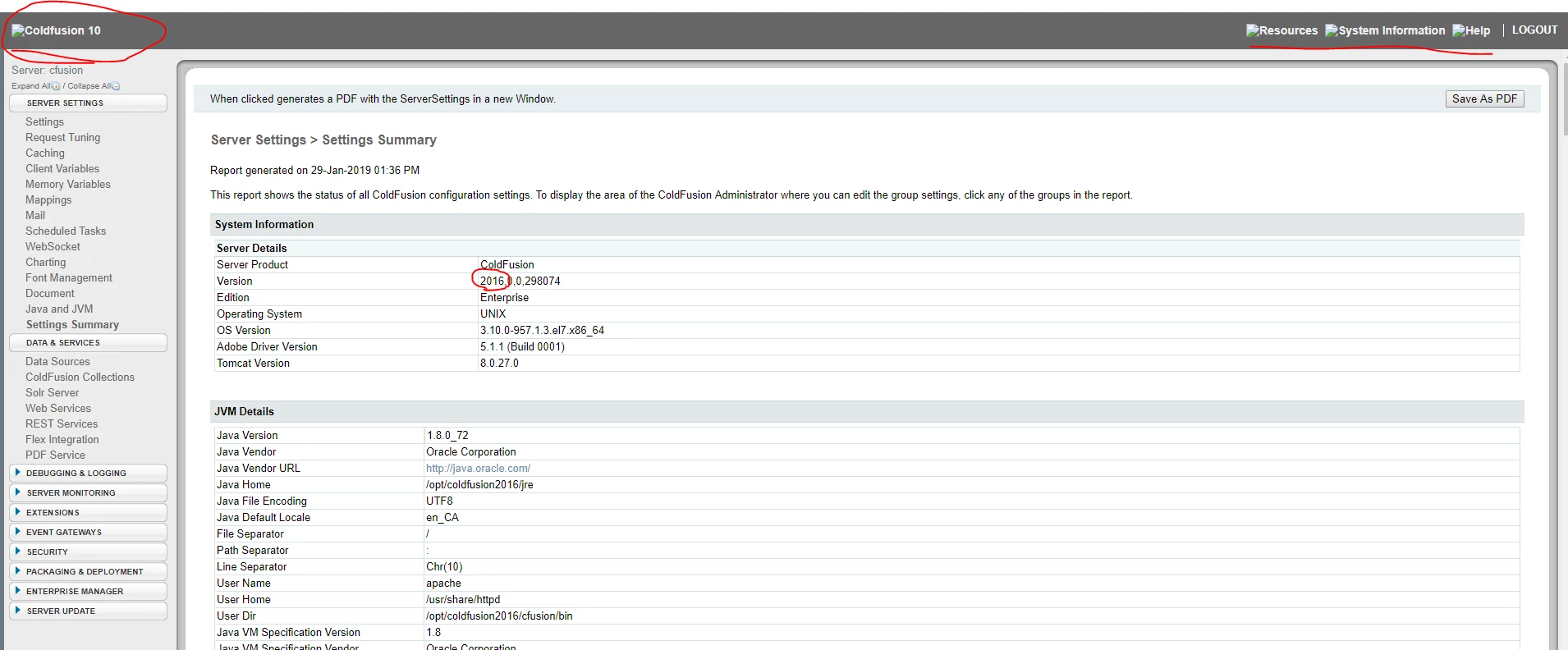Image resolution: width=1568 pixels, height=650 pixels.
Task: Collapse the SERVER SETTINGS section
Action: tap(88, 103)
